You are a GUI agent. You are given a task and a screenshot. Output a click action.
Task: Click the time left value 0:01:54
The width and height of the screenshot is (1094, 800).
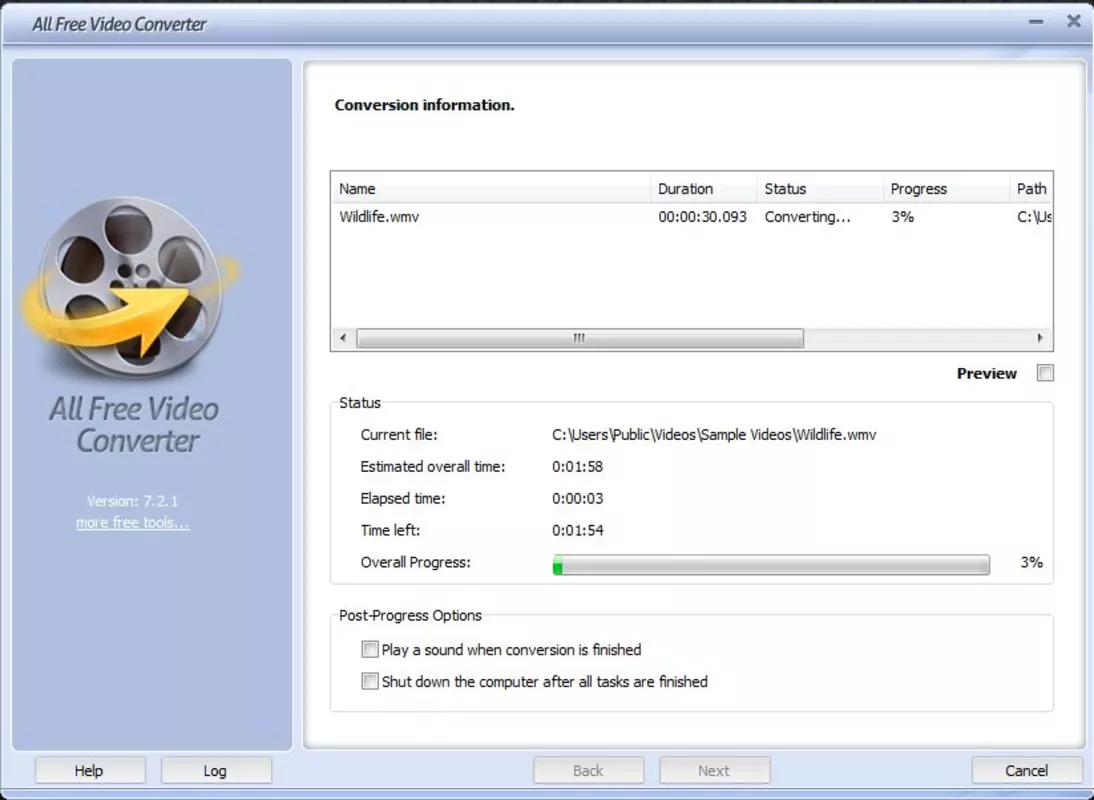(x=577, y=531)
